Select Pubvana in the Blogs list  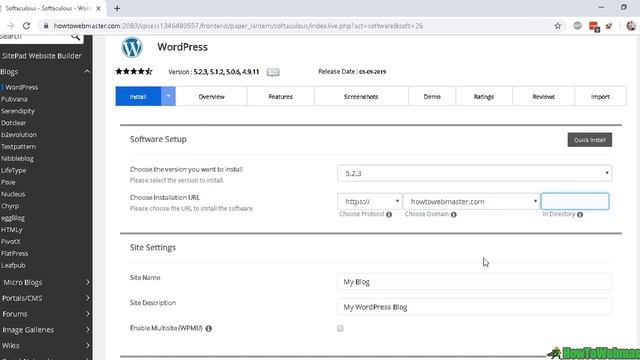coord(14,99)
